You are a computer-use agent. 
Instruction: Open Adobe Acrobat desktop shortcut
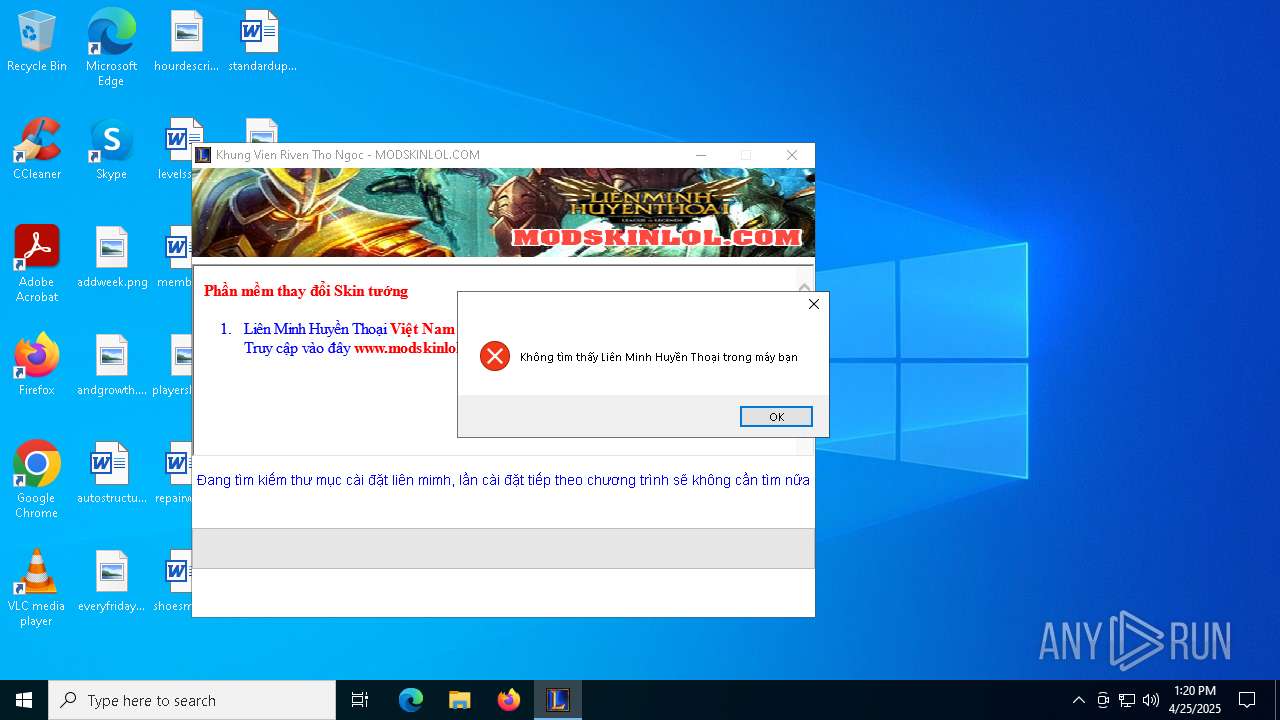click(x=37, y=264)
